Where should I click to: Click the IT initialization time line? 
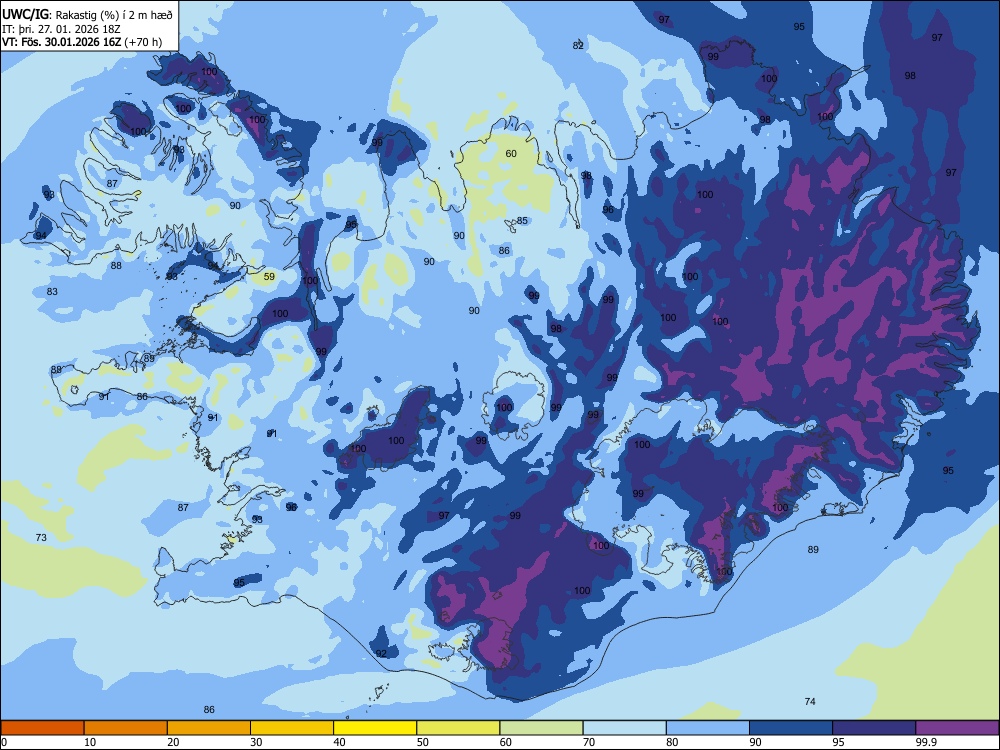[x=62, y=29]
